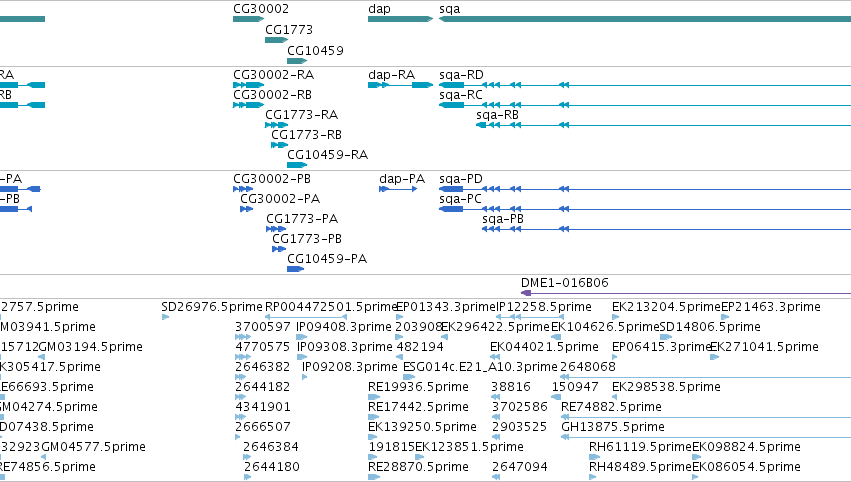Image resolution: width=851 pixels, height=482 pixels.
Task: Select transcript CG30002-RB
Action: (x=249, y=105)
